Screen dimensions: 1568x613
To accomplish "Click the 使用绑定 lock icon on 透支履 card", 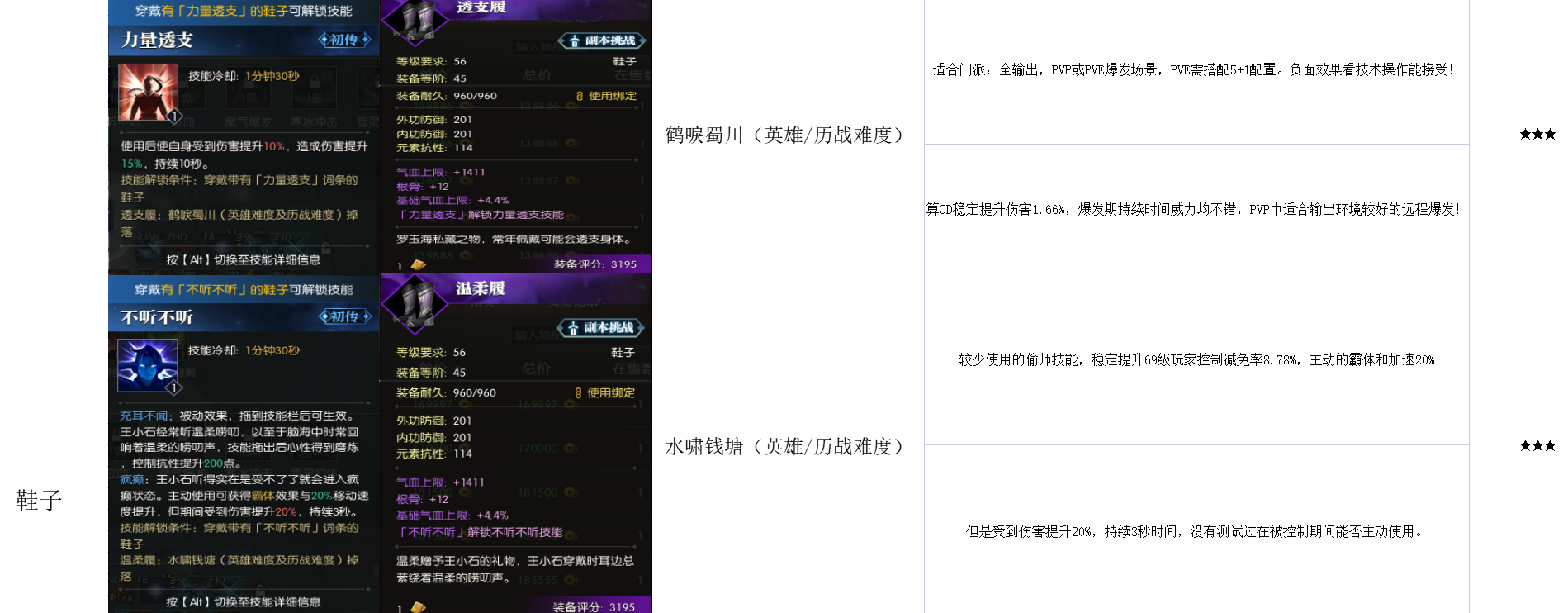I will (x=580, y=96).
